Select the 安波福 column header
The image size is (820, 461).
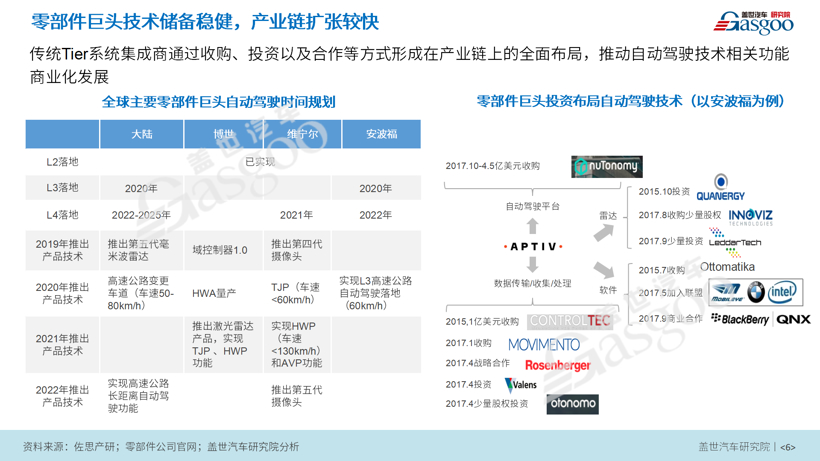381,134
